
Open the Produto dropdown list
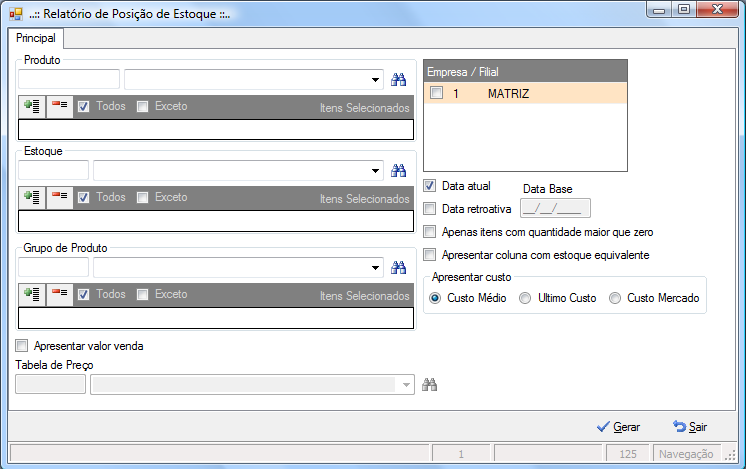point(375,79)
